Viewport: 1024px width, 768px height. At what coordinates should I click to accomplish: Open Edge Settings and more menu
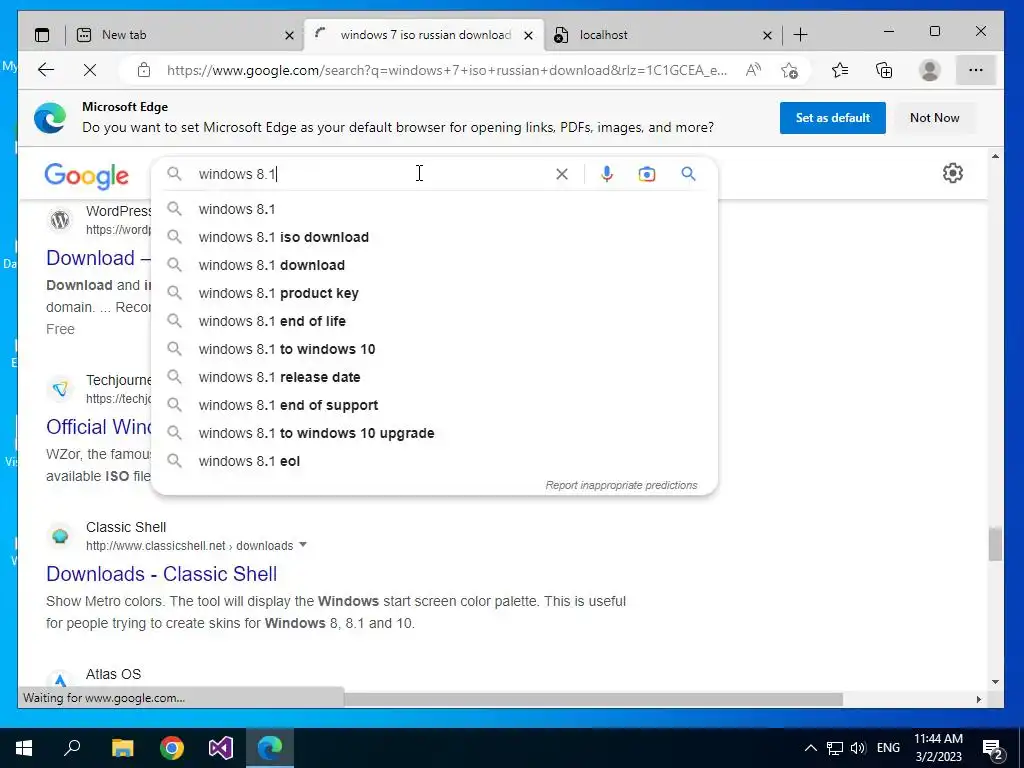(976, 70)
